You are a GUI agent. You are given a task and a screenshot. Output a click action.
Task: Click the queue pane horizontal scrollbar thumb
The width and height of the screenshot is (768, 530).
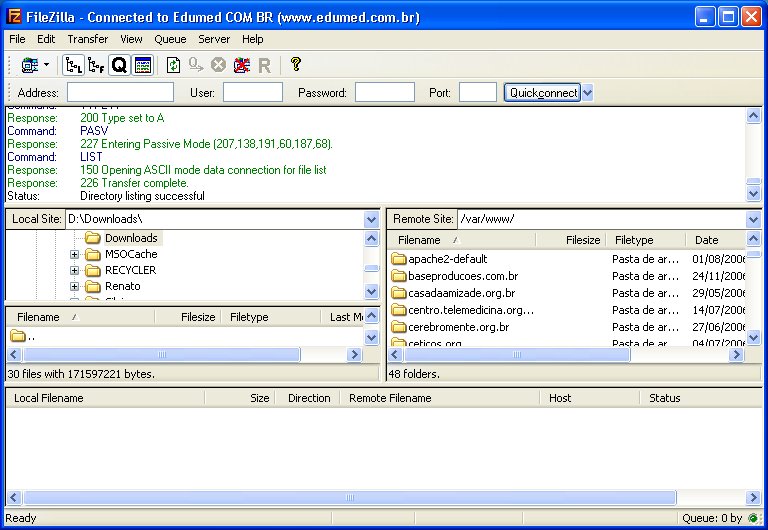(349, 498)
